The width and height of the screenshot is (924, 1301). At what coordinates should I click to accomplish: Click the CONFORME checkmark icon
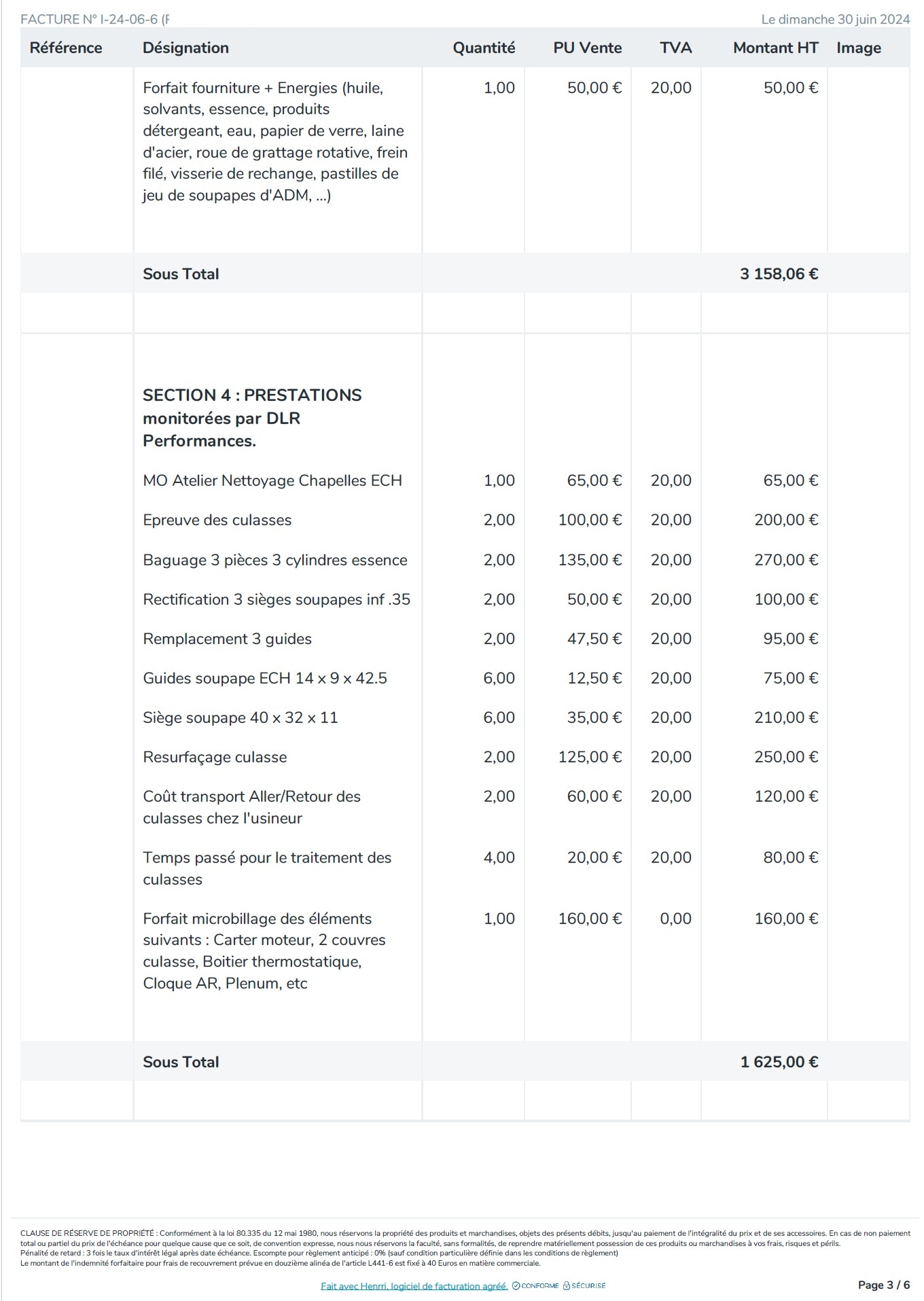(x=516, y=1285)
